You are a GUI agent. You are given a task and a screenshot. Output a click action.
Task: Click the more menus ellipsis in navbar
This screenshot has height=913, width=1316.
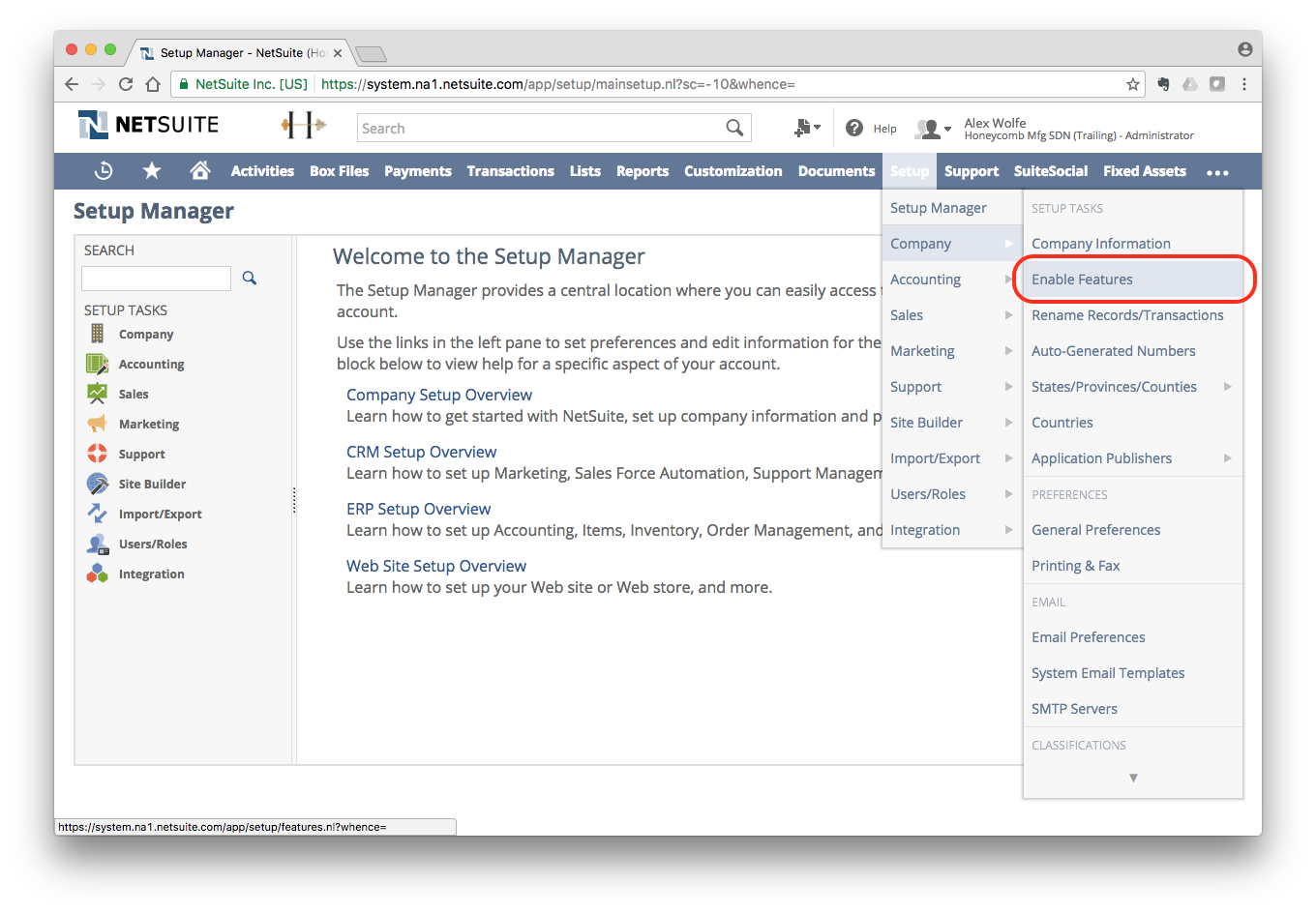[x=1217, y=172]
